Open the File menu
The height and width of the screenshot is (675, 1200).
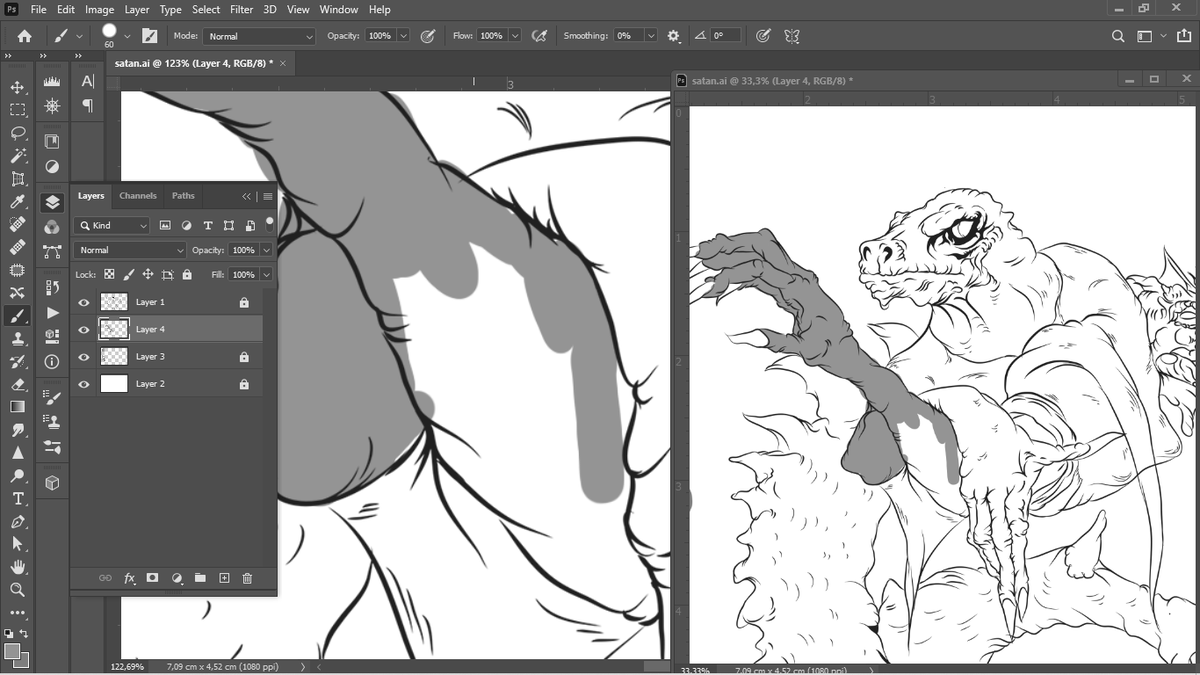click(38, 9)
